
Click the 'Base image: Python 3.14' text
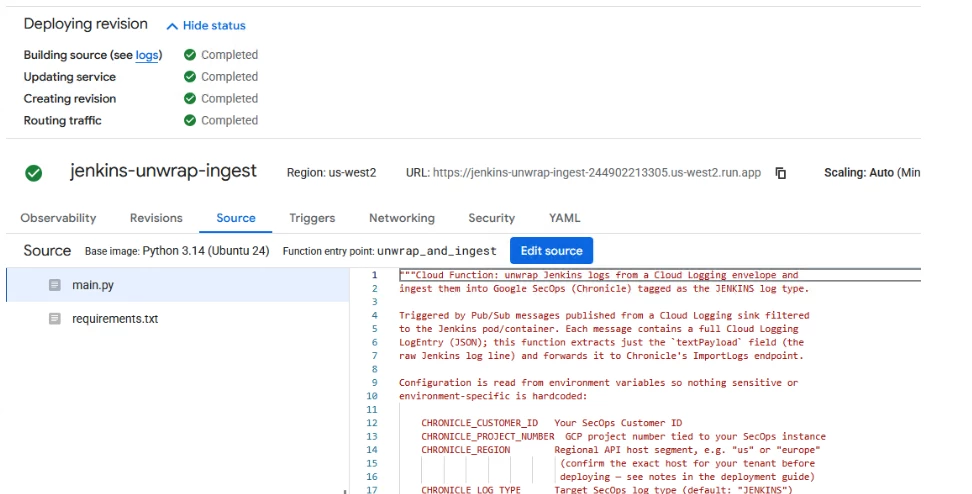click(x=177, y=251)
